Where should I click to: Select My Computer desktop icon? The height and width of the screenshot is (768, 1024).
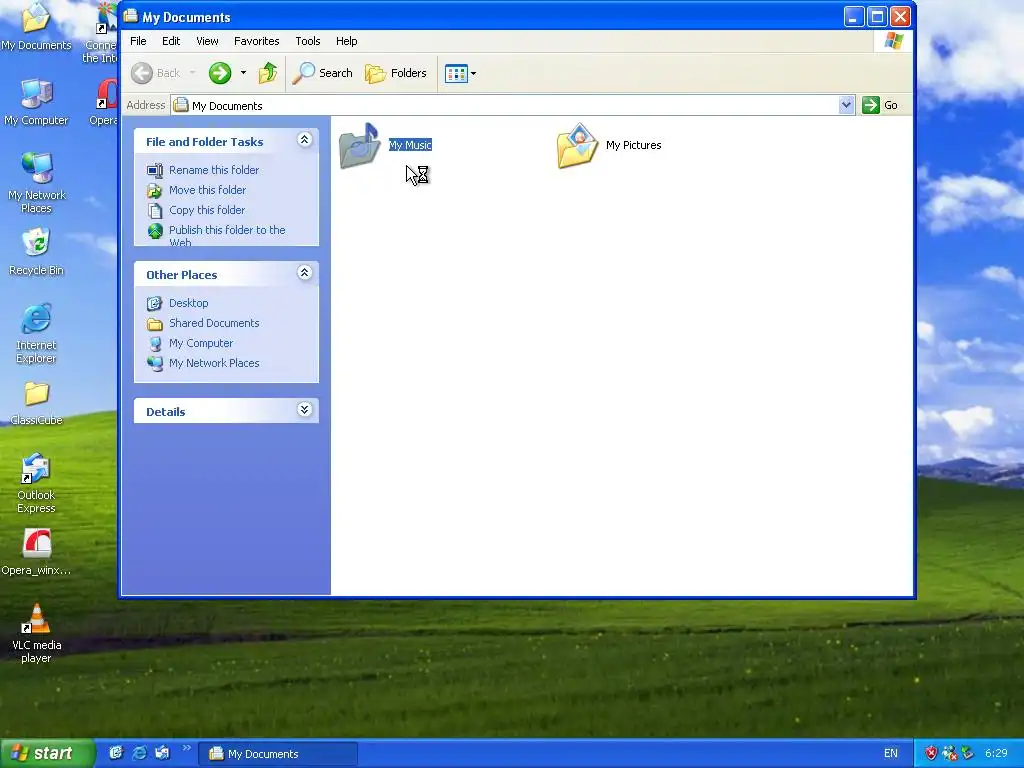point(36,103)
